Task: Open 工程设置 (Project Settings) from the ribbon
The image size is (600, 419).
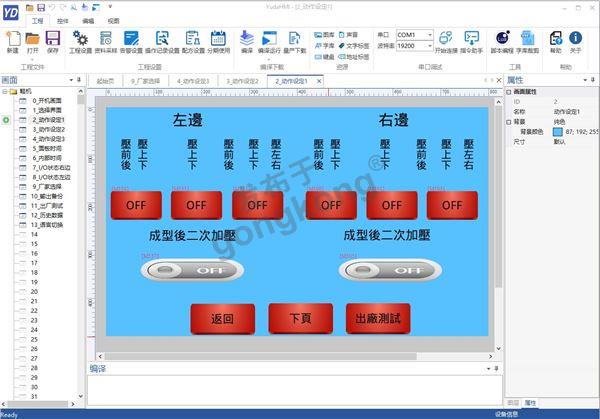Action: point(80,39)
